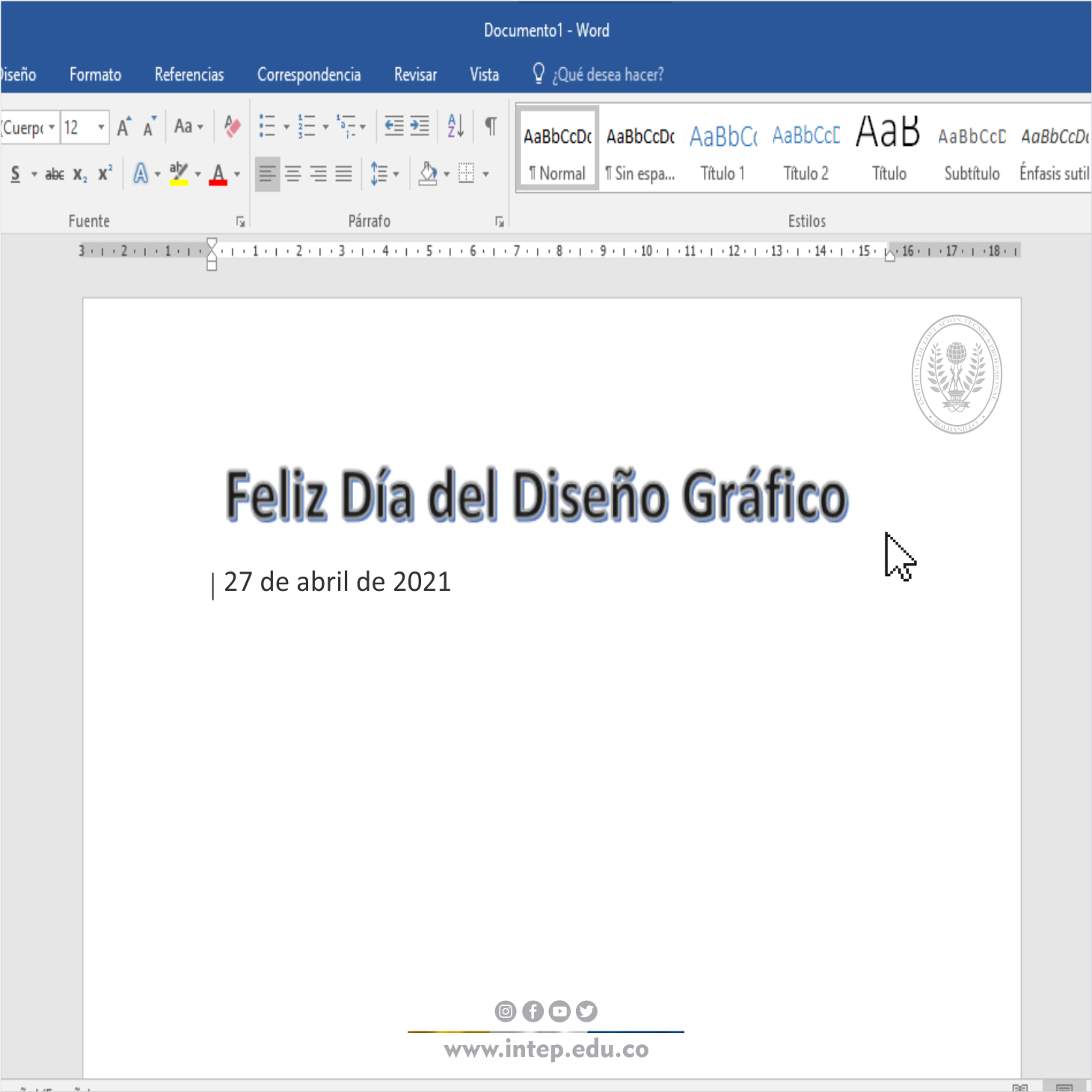Open the Revisar tab
This screenshot has height=1092, width=1092.
coord(416,74)
